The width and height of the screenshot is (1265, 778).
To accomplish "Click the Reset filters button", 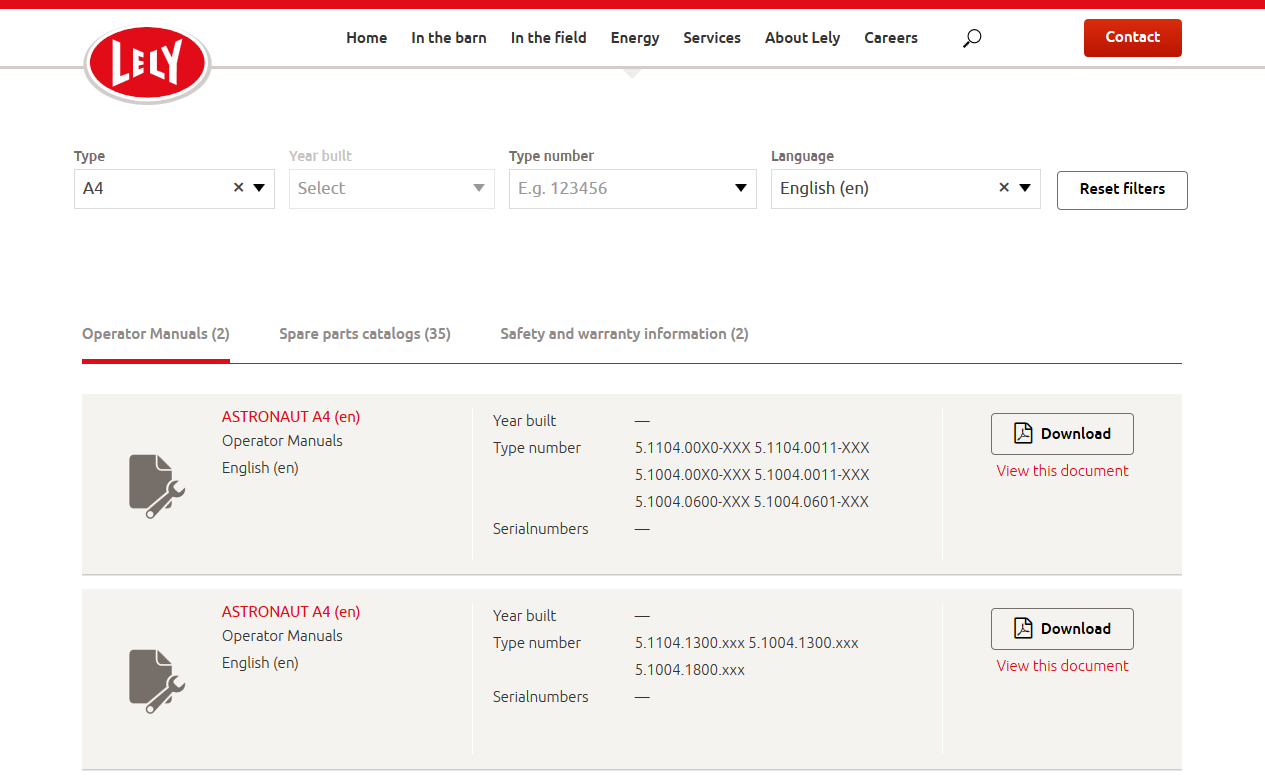I will click(1122, 190).
